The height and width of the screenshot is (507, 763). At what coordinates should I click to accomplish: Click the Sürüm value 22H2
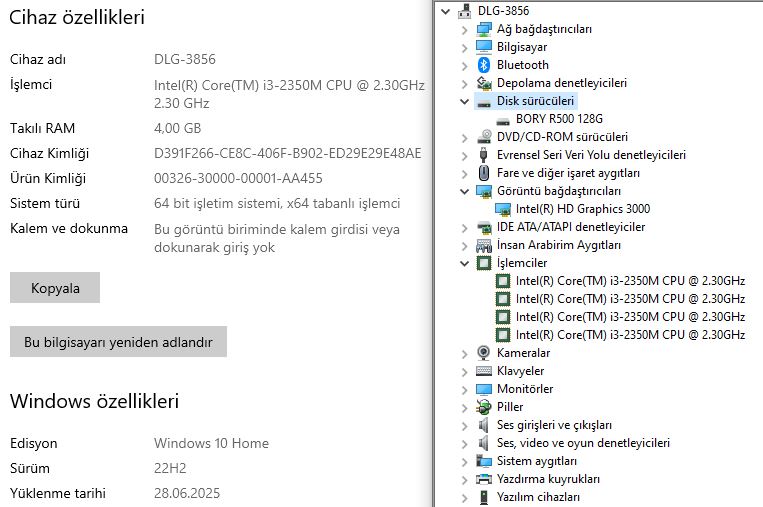[170, 469]
